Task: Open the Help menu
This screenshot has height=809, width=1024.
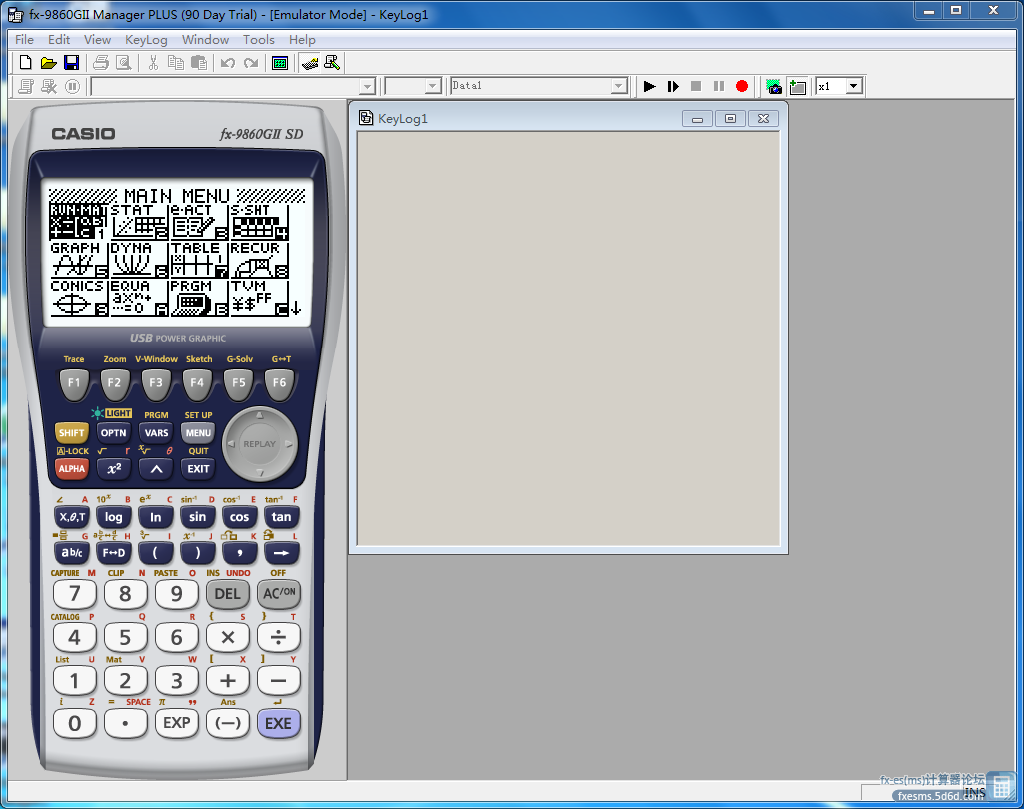Action: pos(302,40)
